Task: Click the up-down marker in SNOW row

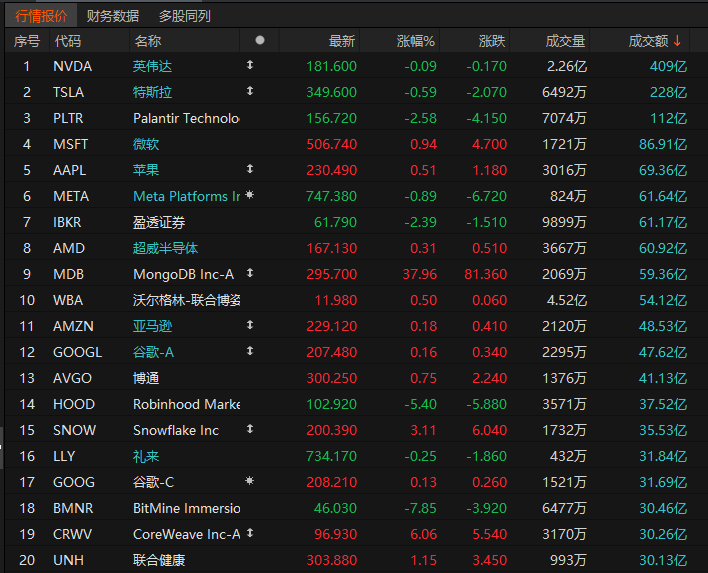Action: [x=250, y=429]
